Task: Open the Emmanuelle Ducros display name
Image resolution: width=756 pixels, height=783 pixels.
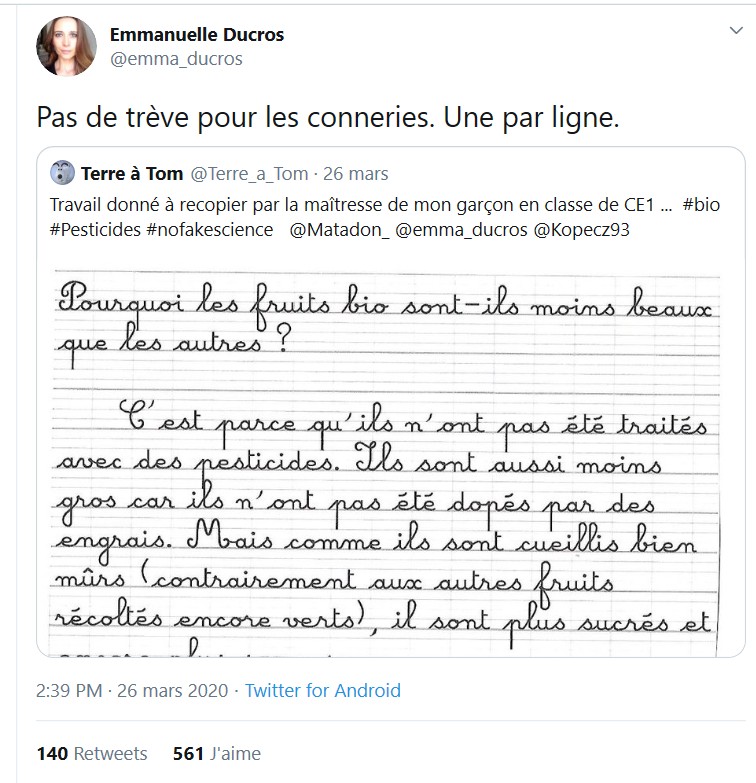Action: (x=197, y=34)
